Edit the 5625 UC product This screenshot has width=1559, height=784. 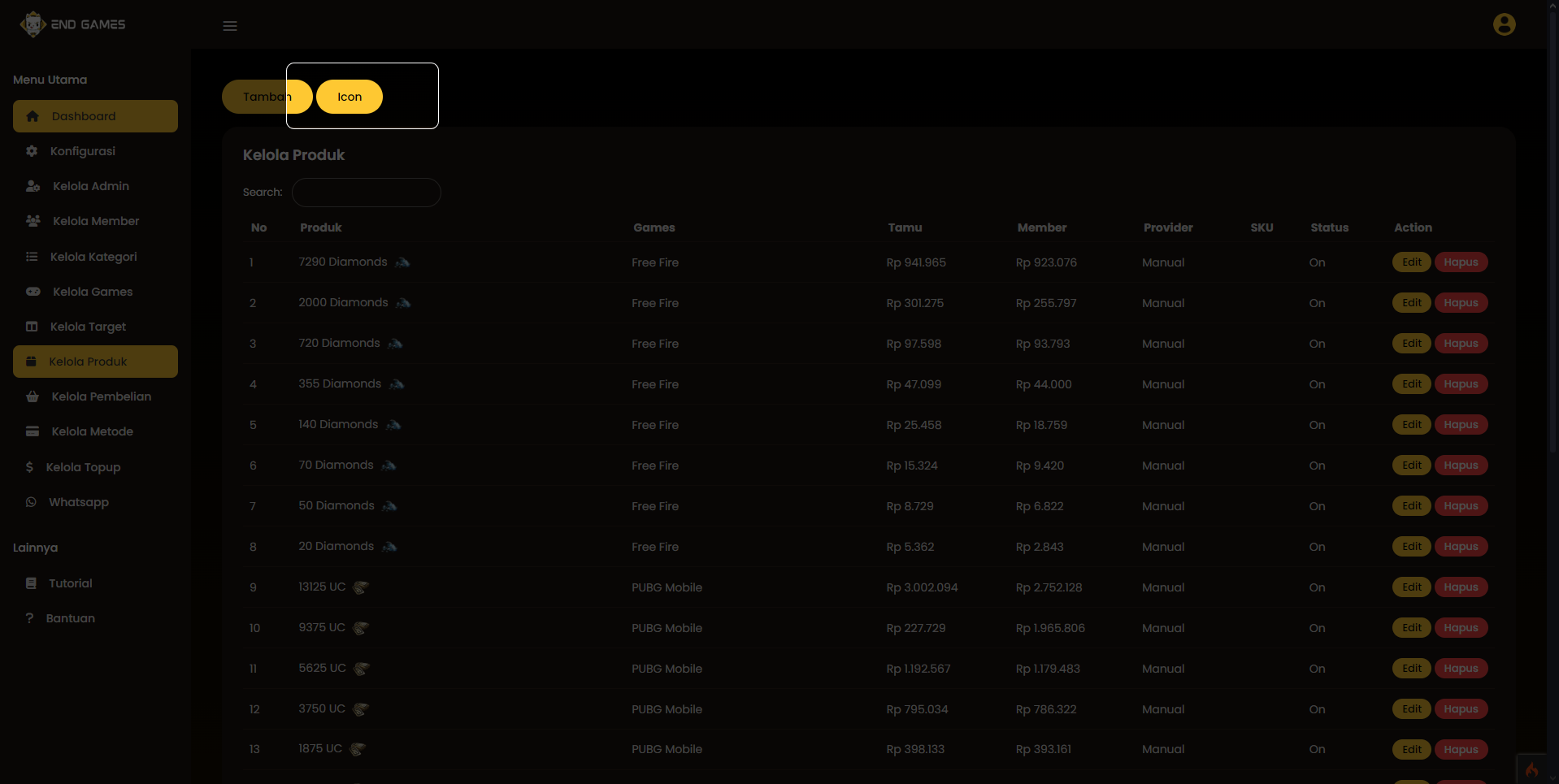(x=1411, y=669)
